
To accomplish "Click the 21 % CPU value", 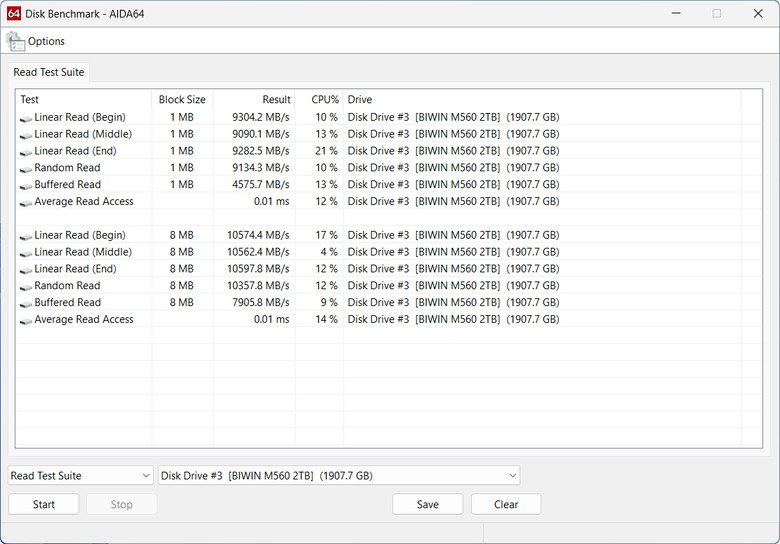I will pos(326,151).
